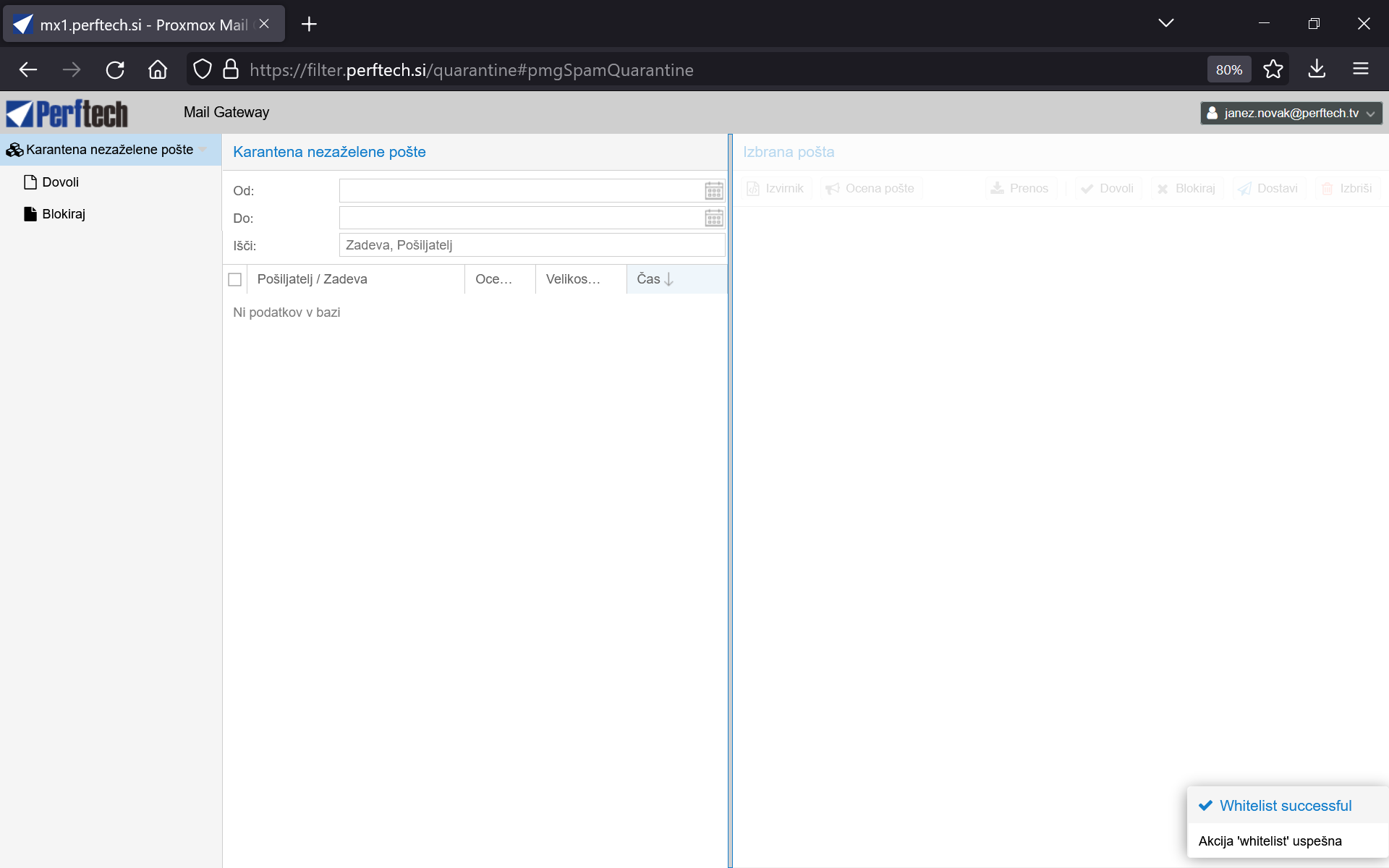Viewport: 1389px width, 868px height.
Task: Click the address bar URL
Action: coord(472,70)
